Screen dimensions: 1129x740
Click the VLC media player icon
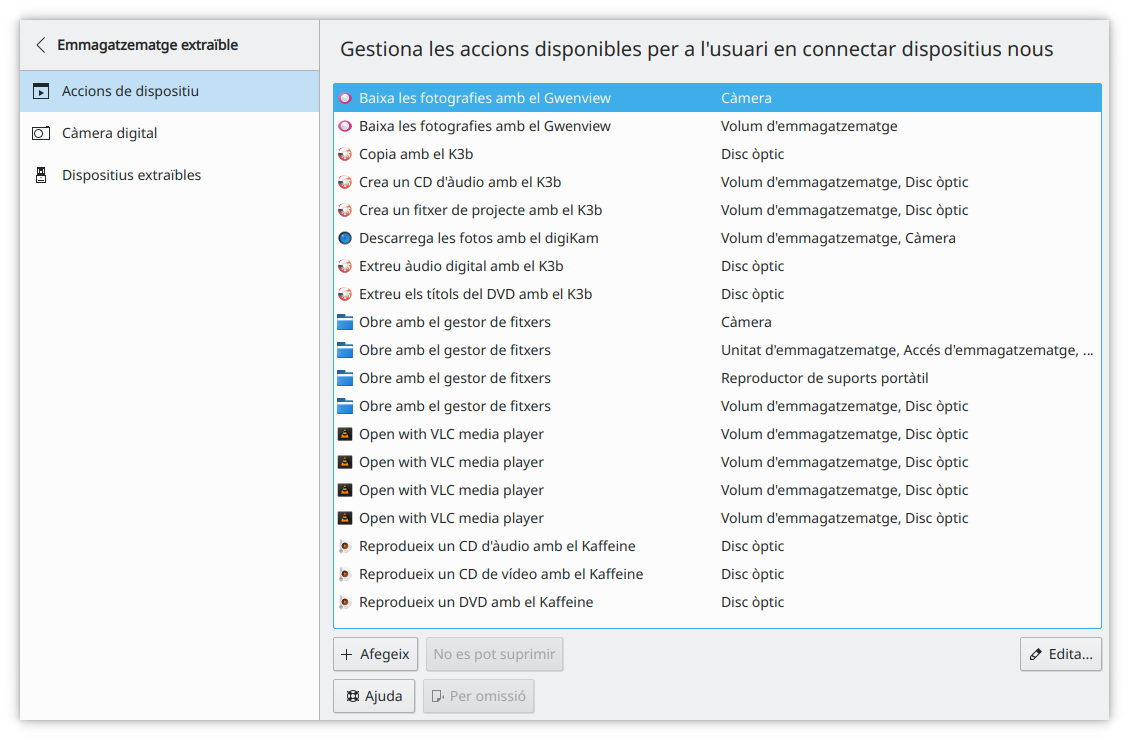click(345, 434)
